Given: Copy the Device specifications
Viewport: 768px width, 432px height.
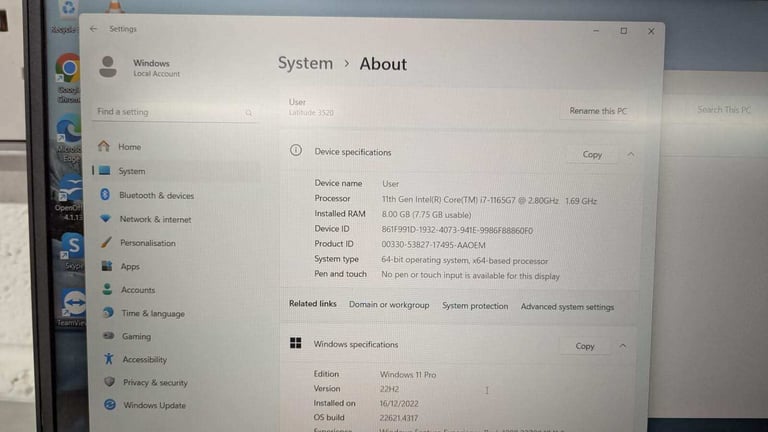Looking at the screenshot, I should (x=592, y=155).
